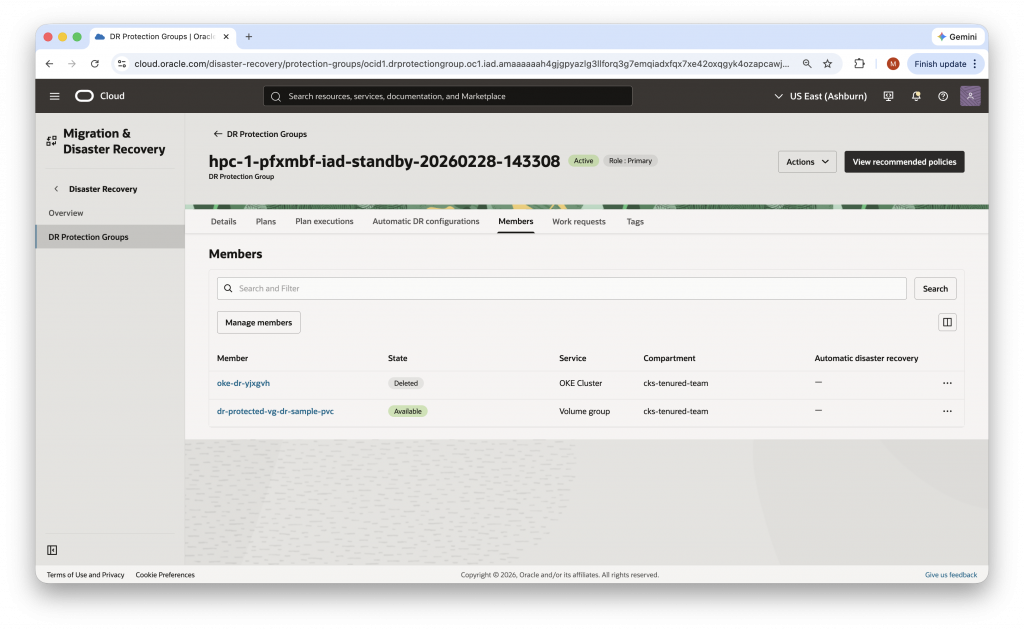This screenshot has width=1024, height=630.
Task: Collapse the Disaster Recovery section
Action: click(55, 188)
